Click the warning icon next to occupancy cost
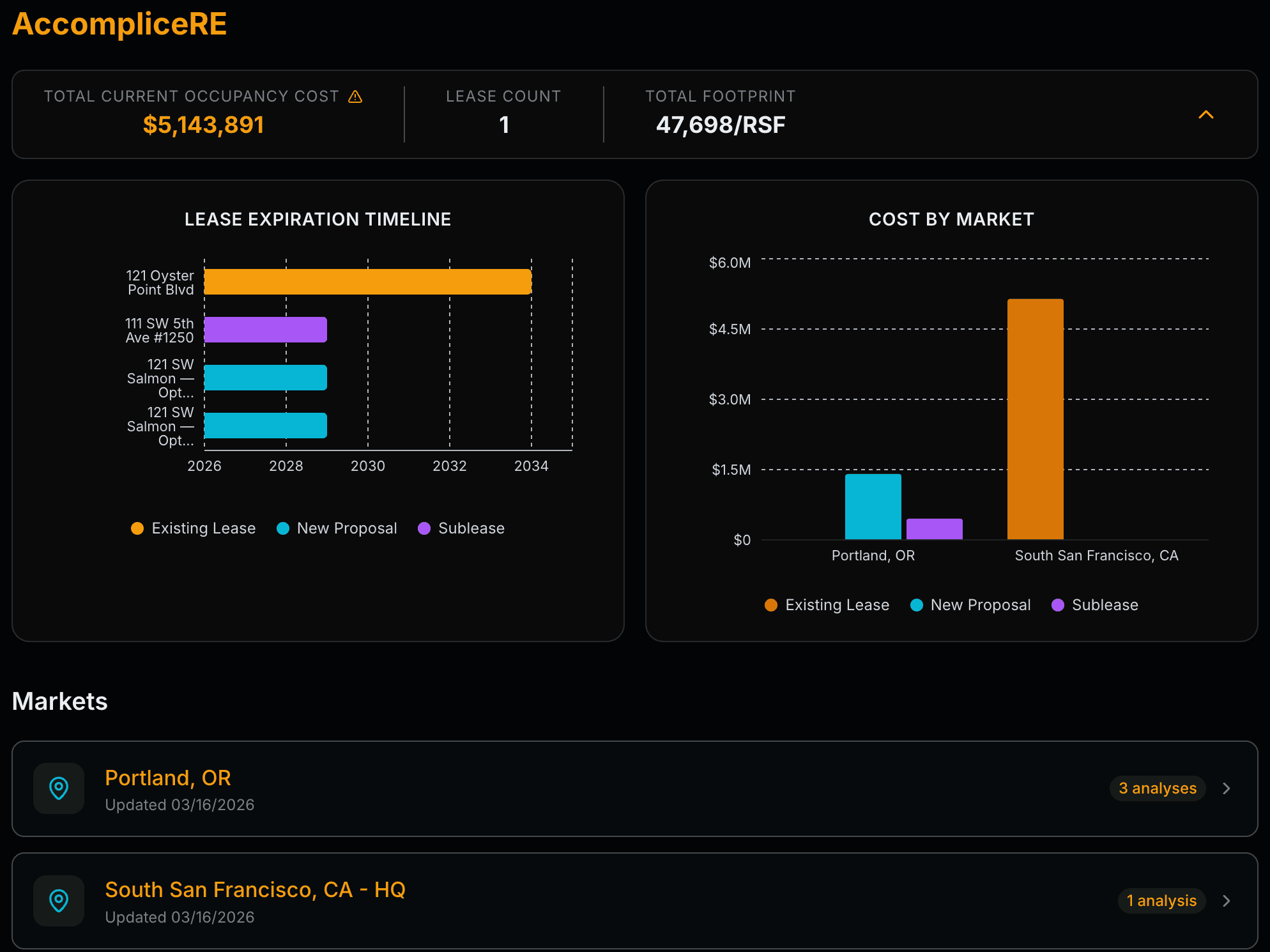1270x952 pixels. point(355,96)
